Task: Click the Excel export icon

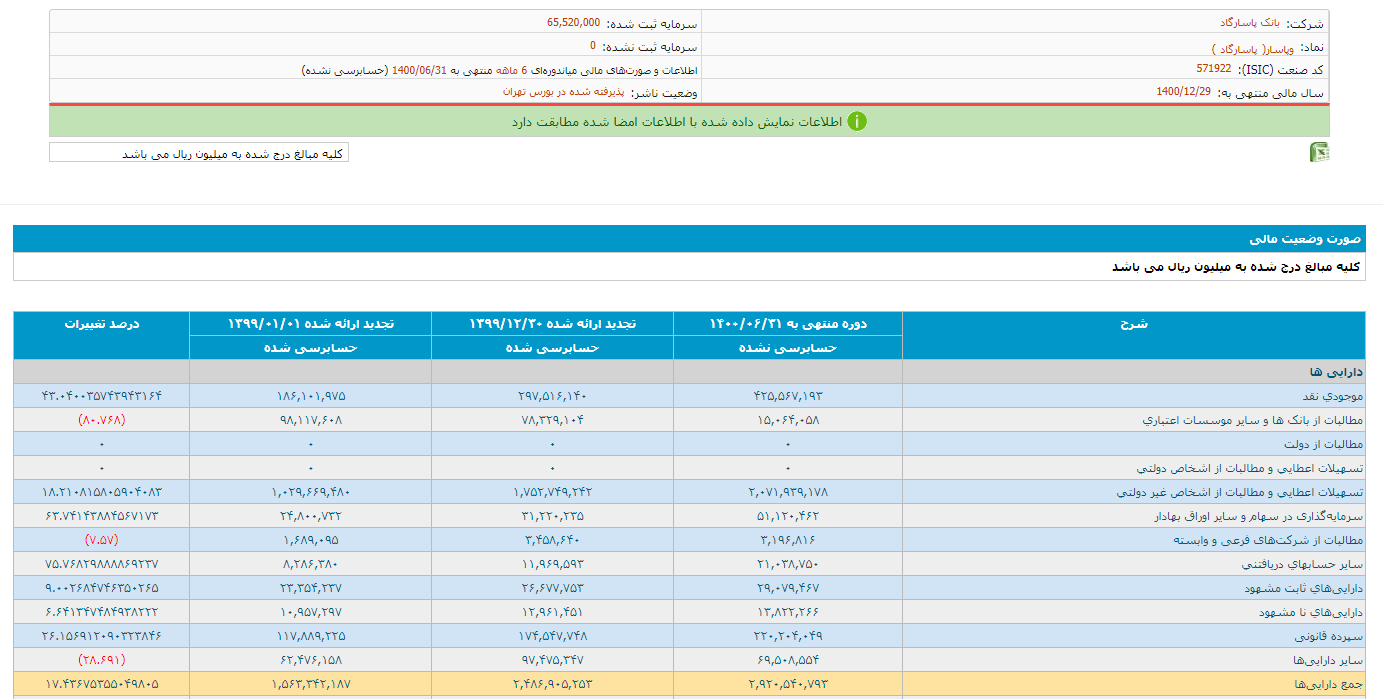Action: [1319, 152]
